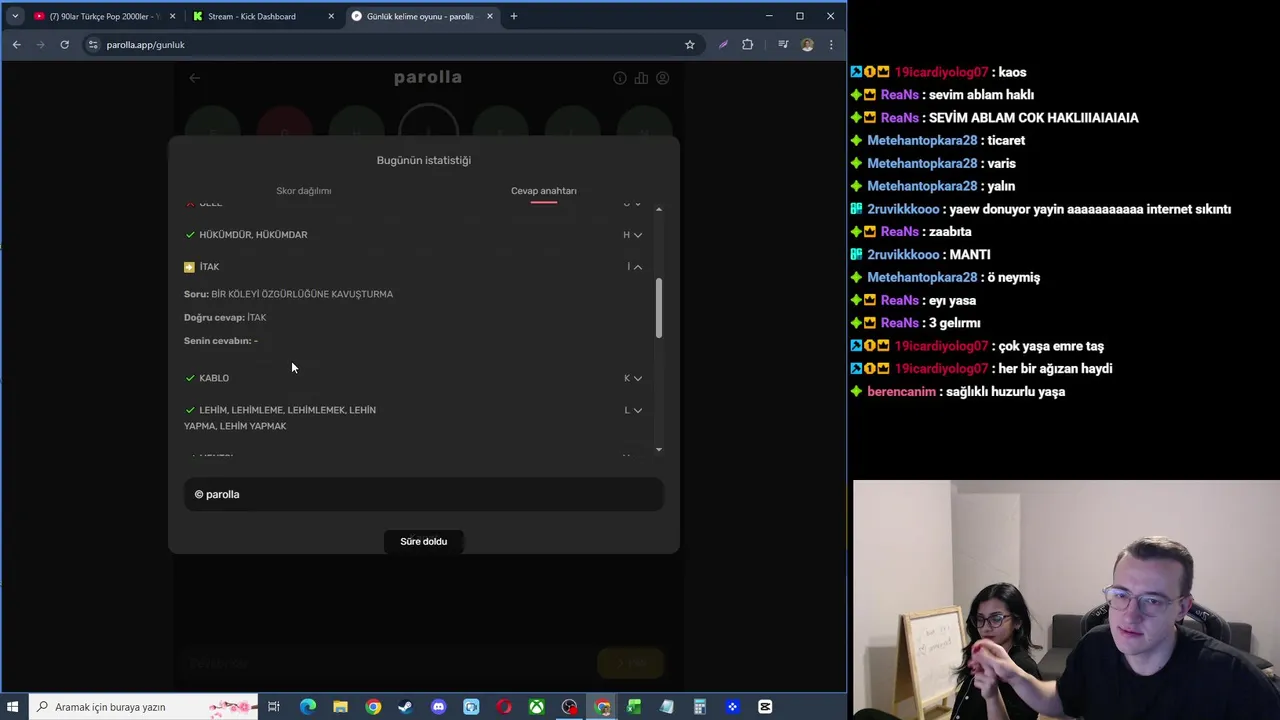Click the © parolla footer bar
This screenshot has height=720, width=1280.
(x=424, y=494)
